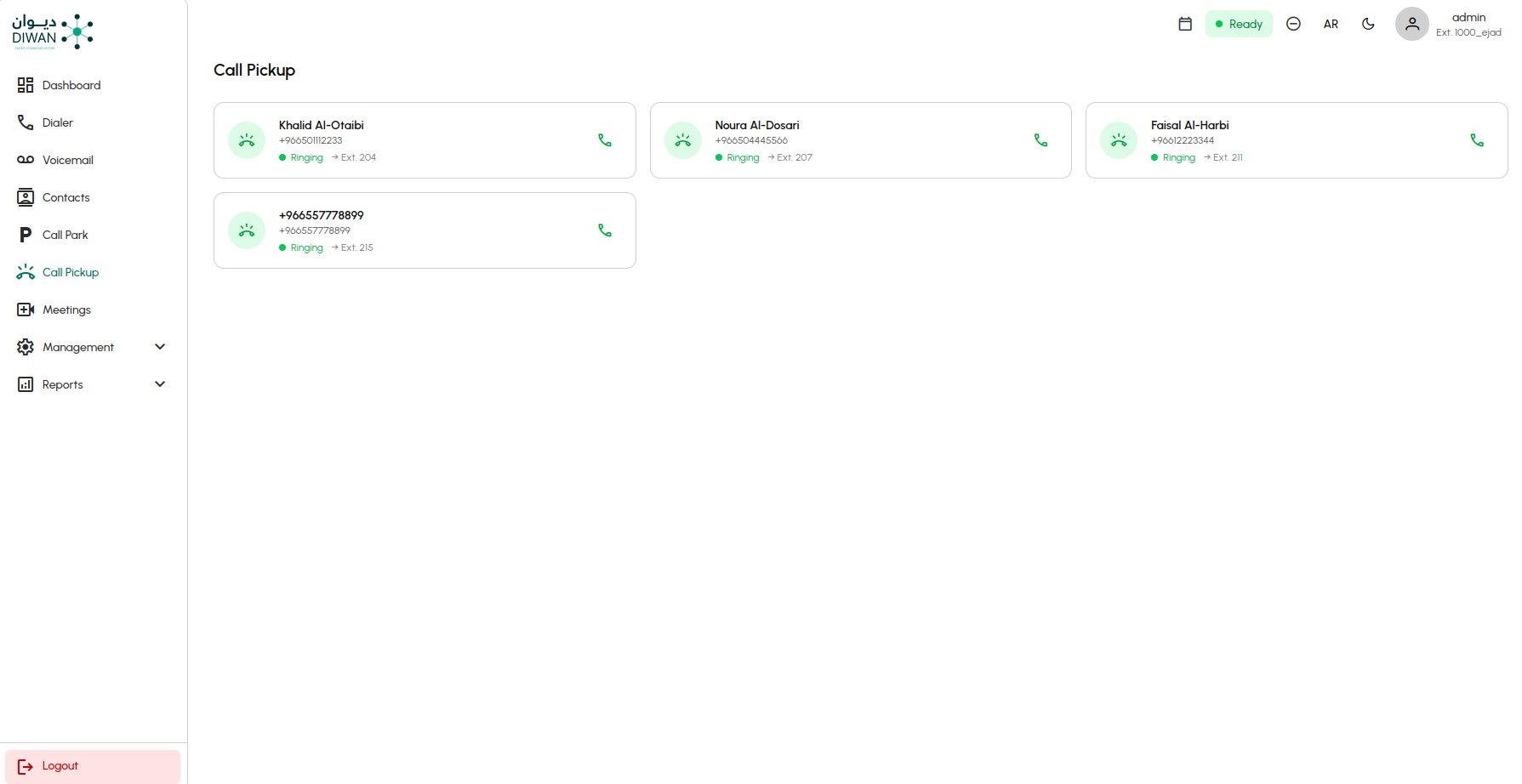Image resolution: width=1522 pixels, height=784 pixels.
Task: Open the calendar icon in the header
Action: pyautogui.click(x=1185, y=24)
